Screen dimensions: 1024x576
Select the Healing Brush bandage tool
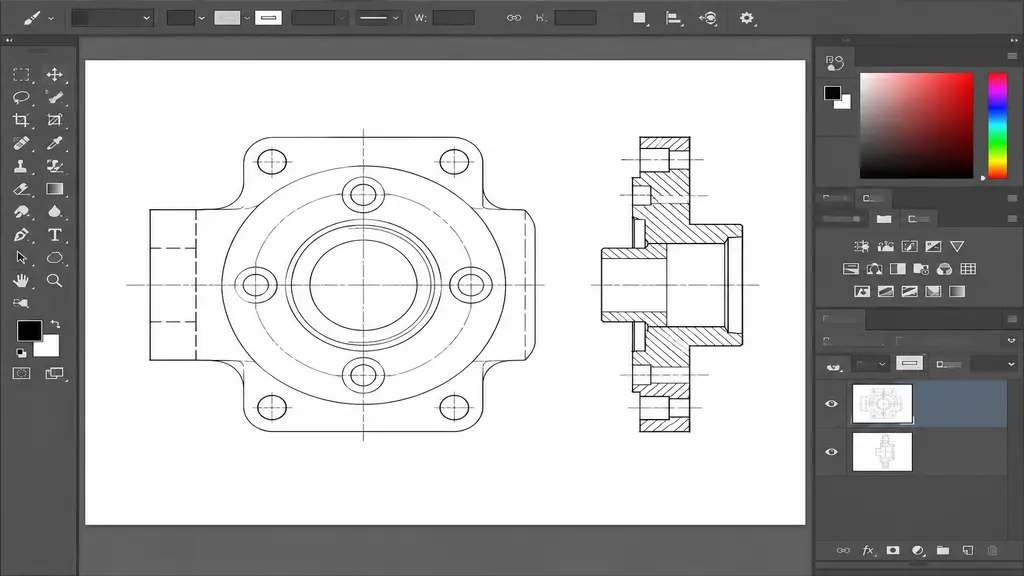[21, 143]
